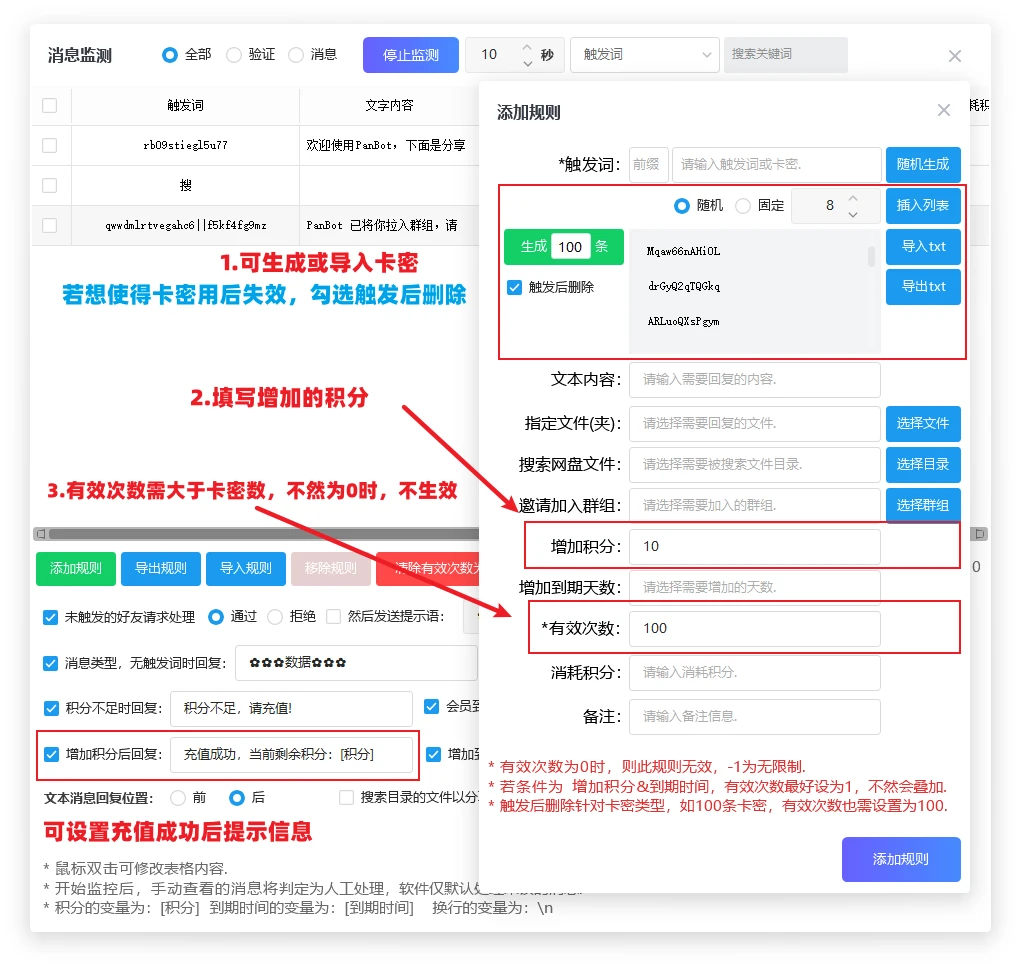Image resolution: width=1021 pixels, height=964 pixels.
Task: Uncheck 触发后删除 checkbox
Action: pos(515,287)
